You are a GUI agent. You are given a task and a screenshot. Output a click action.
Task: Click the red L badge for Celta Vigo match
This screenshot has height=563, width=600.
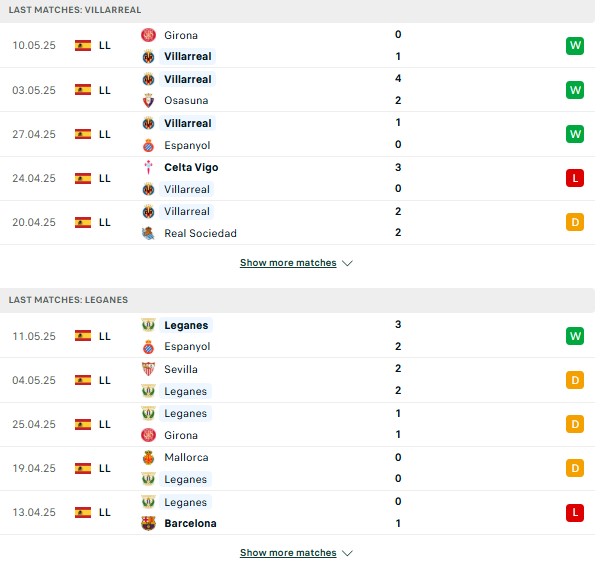575,178
